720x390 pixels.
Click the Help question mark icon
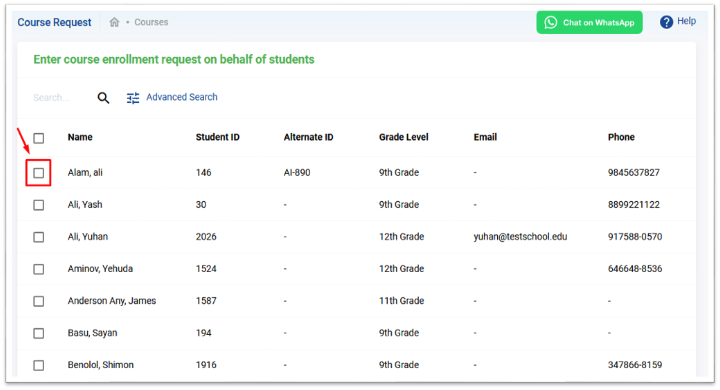pyautogui.click(x=666, y=22)
